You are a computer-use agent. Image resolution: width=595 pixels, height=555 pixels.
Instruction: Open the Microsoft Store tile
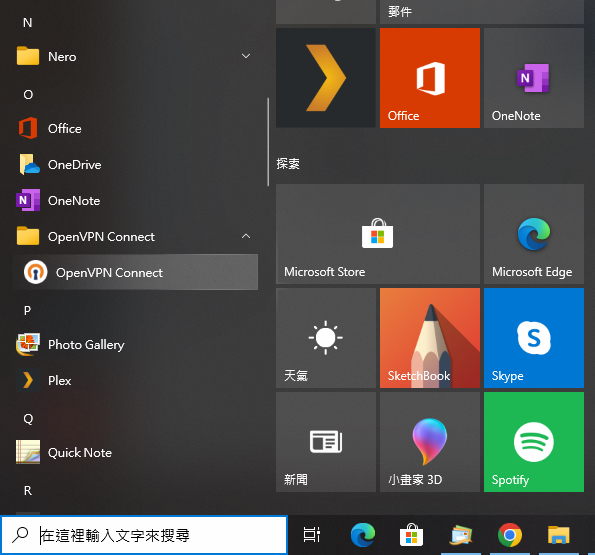(378, 234)
